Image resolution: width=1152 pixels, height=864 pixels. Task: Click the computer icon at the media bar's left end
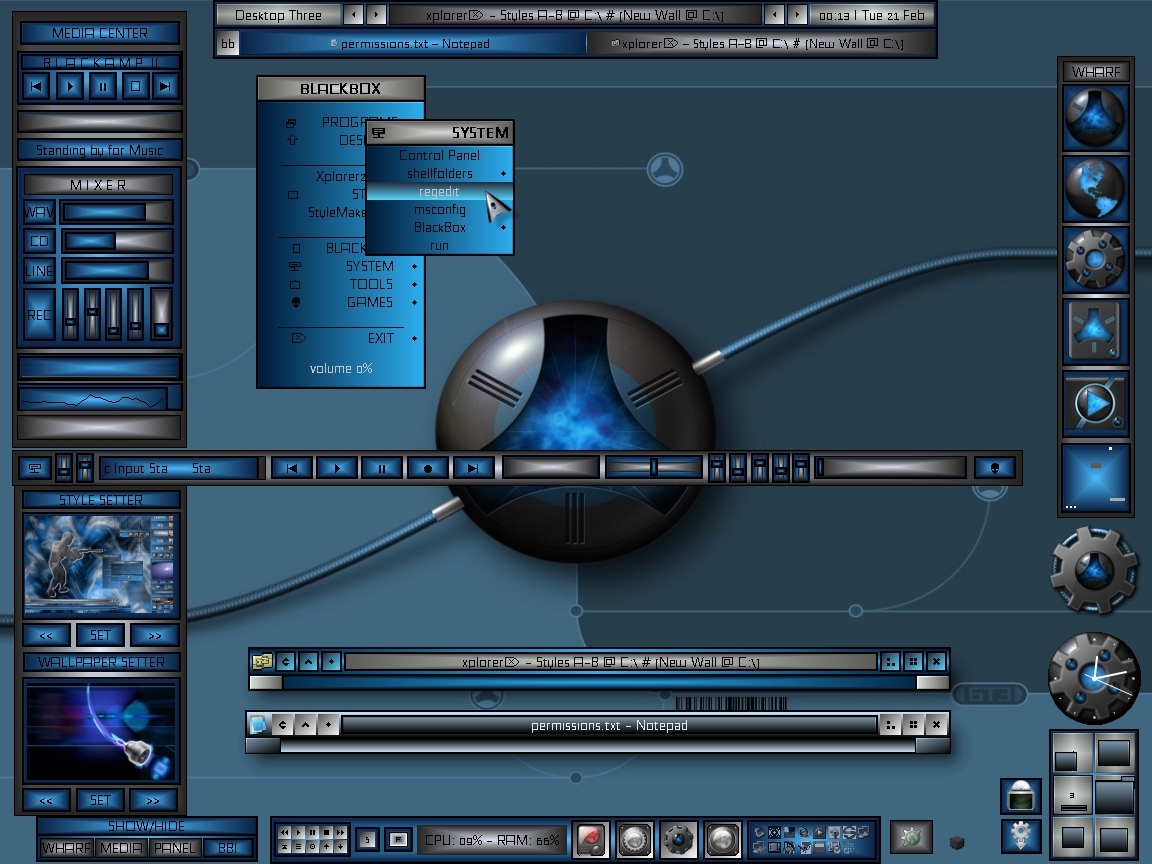pos(35,468)
